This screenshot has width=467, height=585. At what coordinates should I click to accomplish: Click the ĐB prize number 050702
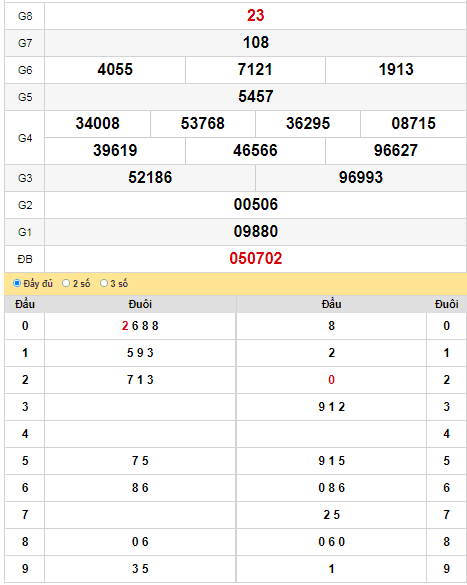tap(256, 259)
